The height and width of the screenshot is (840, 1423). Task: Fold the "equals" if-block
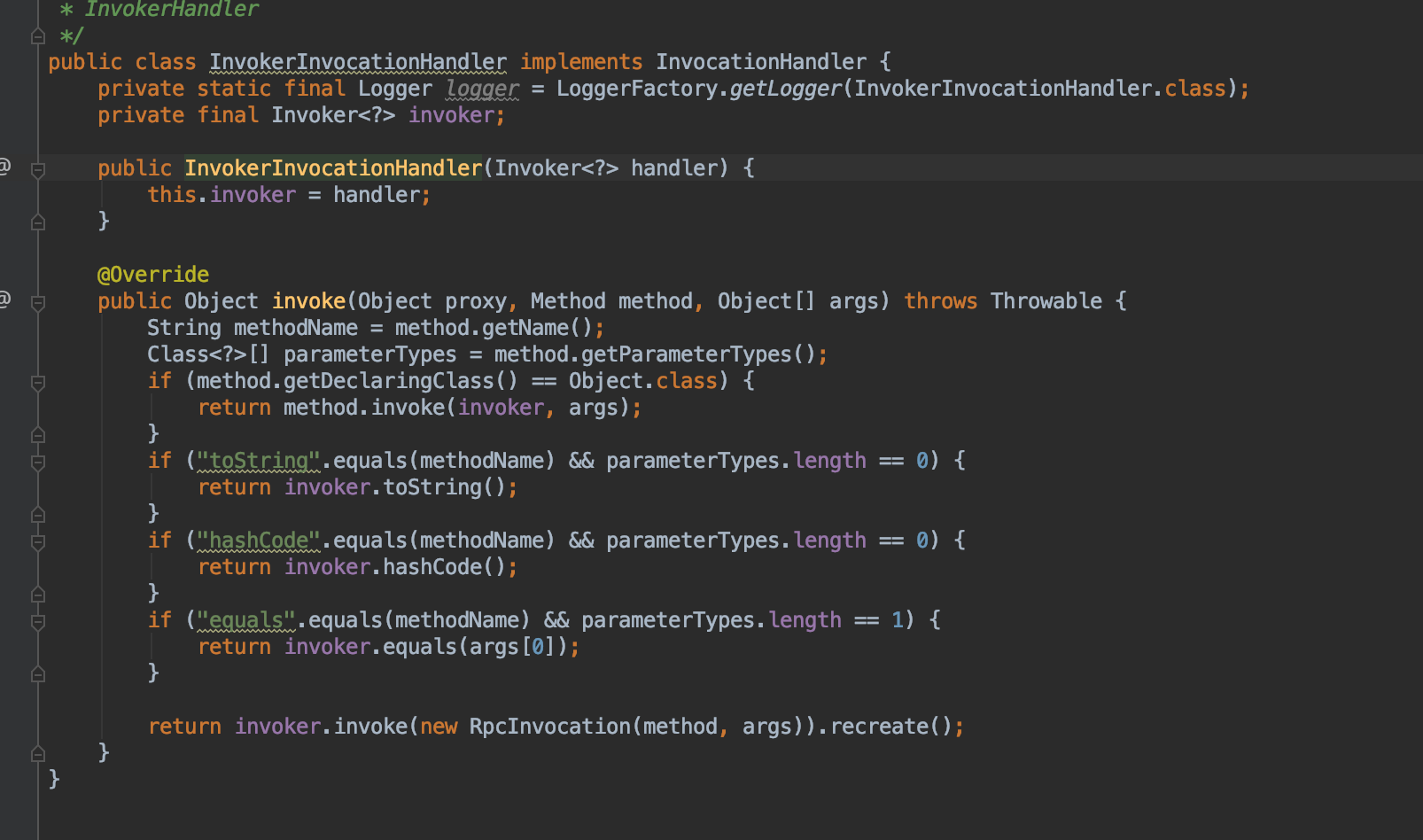point(38,622)
